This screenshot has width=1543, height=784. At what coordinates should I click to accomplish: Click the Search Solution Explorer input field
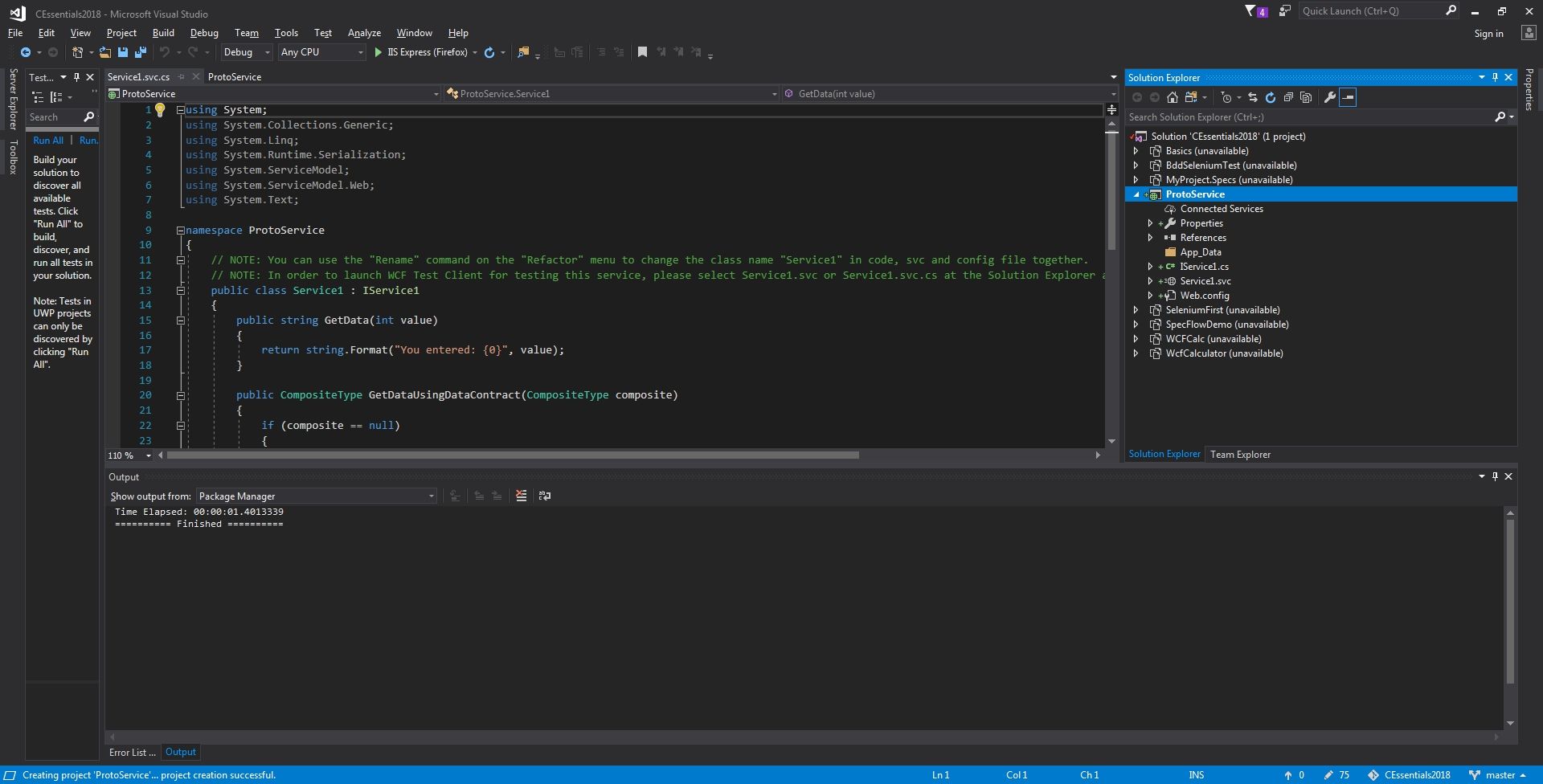1308,117
